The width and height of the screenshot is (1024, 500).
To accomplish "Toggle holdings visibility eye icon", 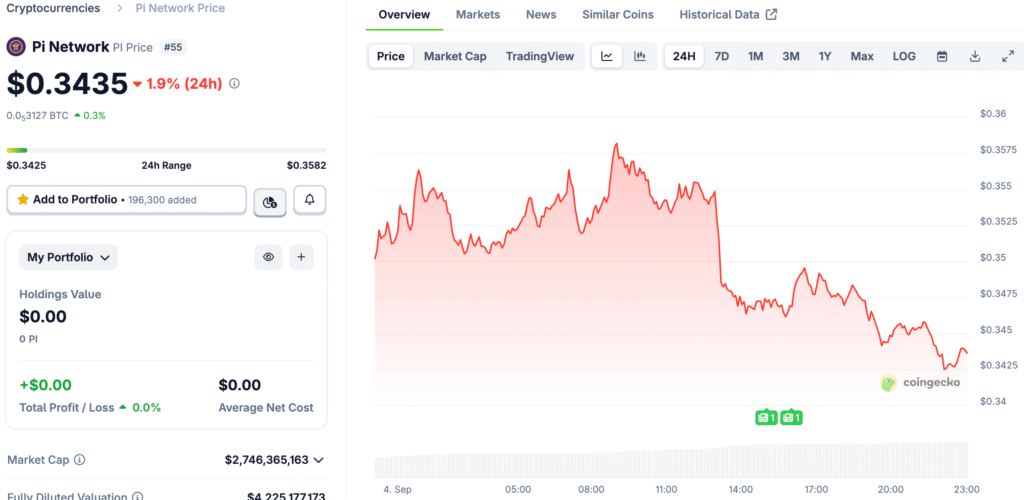I will [x=268, y=257].
